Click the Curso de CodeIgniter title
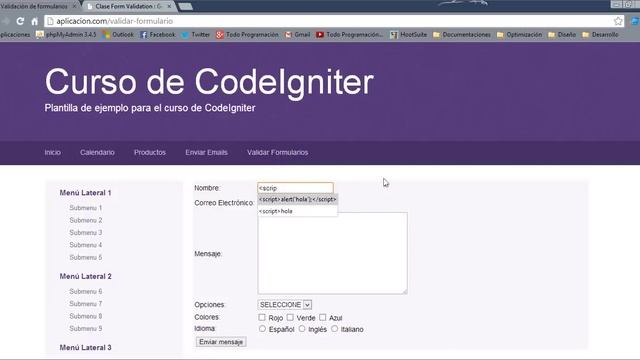640x360 pixels. [x=209, y=82]
